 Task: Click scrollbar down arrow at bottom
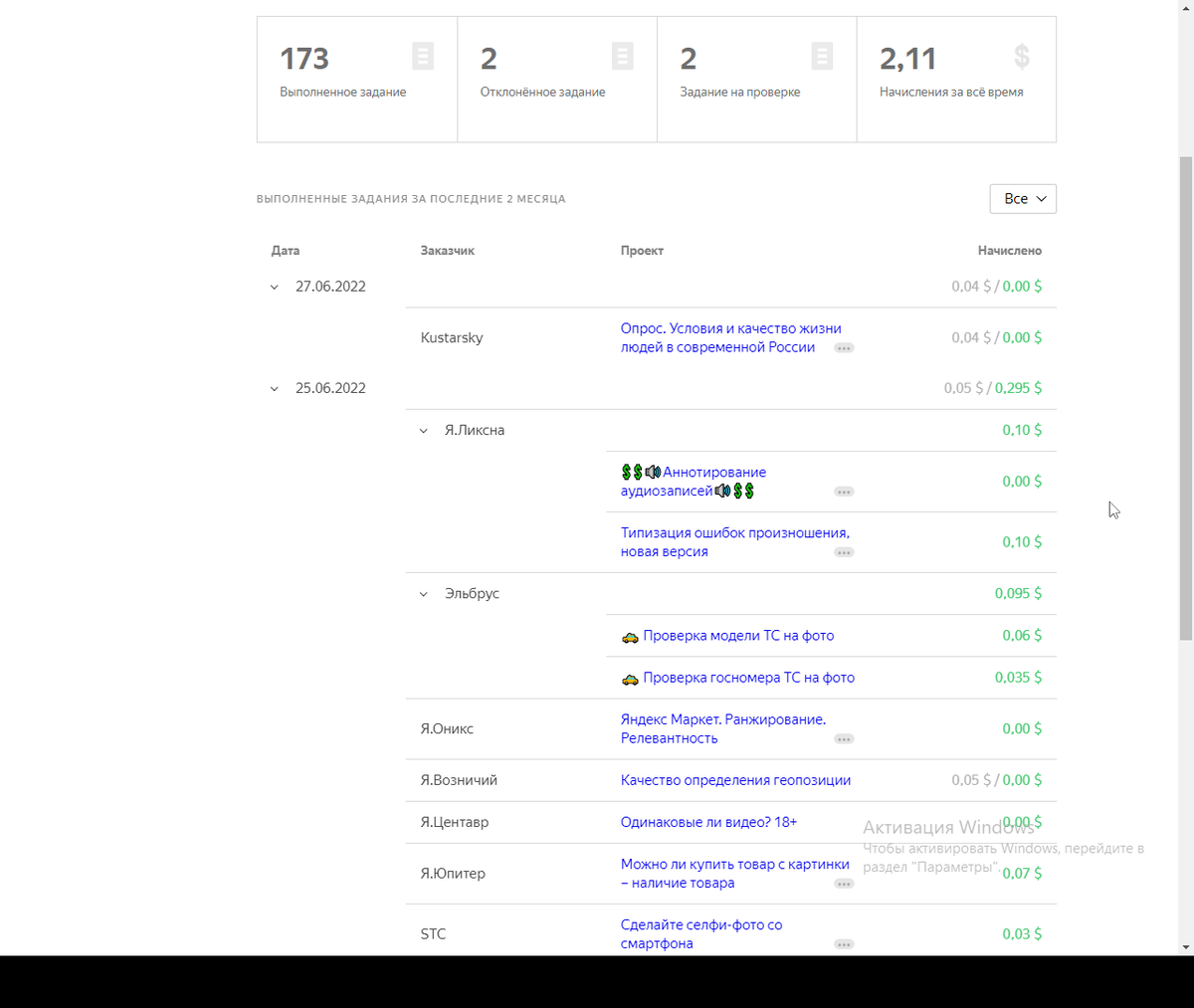1186,947
